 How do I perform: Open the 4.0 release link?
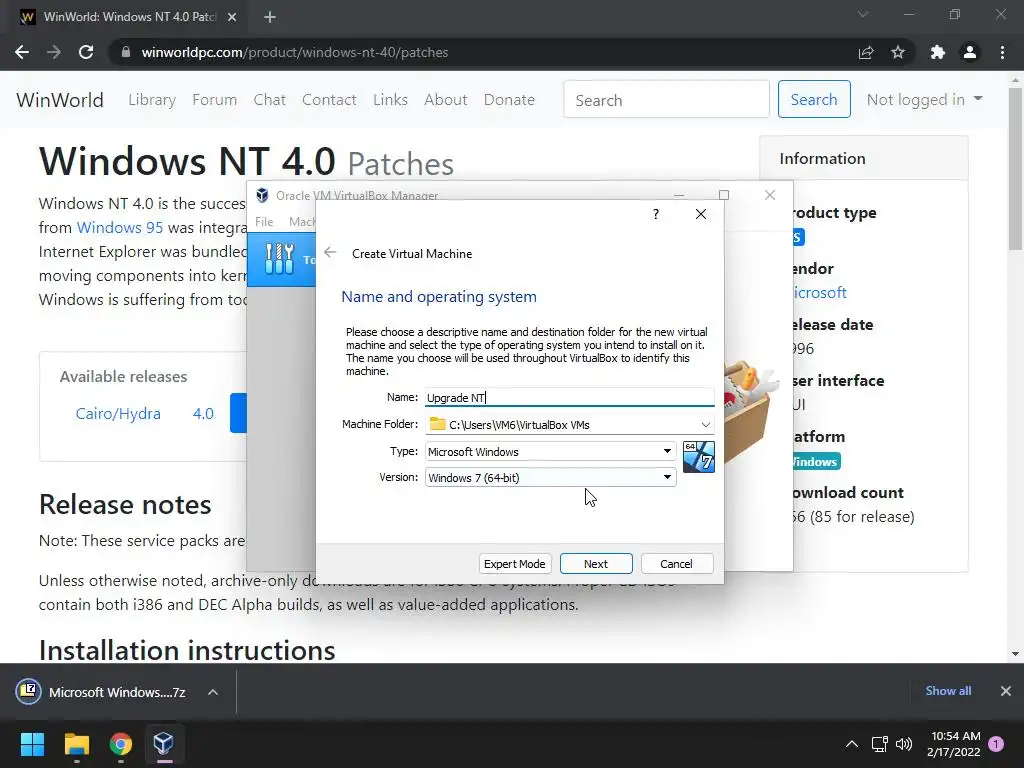click(203, 413)
